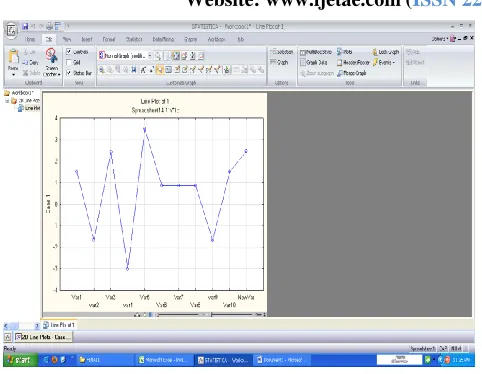
Task: Switch to the Workbook ribbon tab
Action: click(x=217, y=39)
